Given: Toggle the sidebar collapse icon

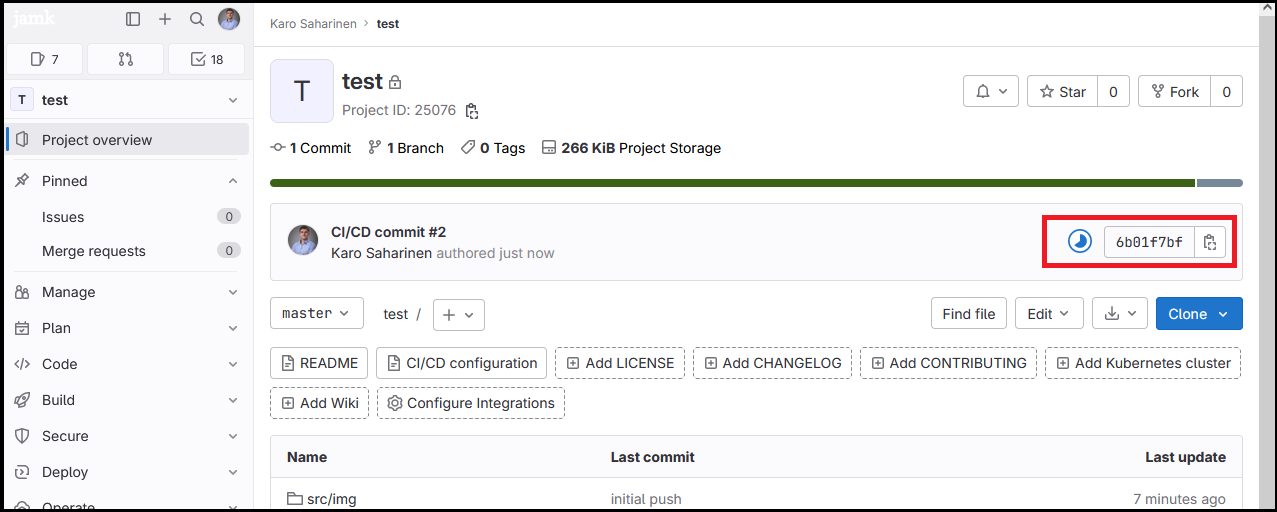Looking at the screenshot, I should (133, 19).
